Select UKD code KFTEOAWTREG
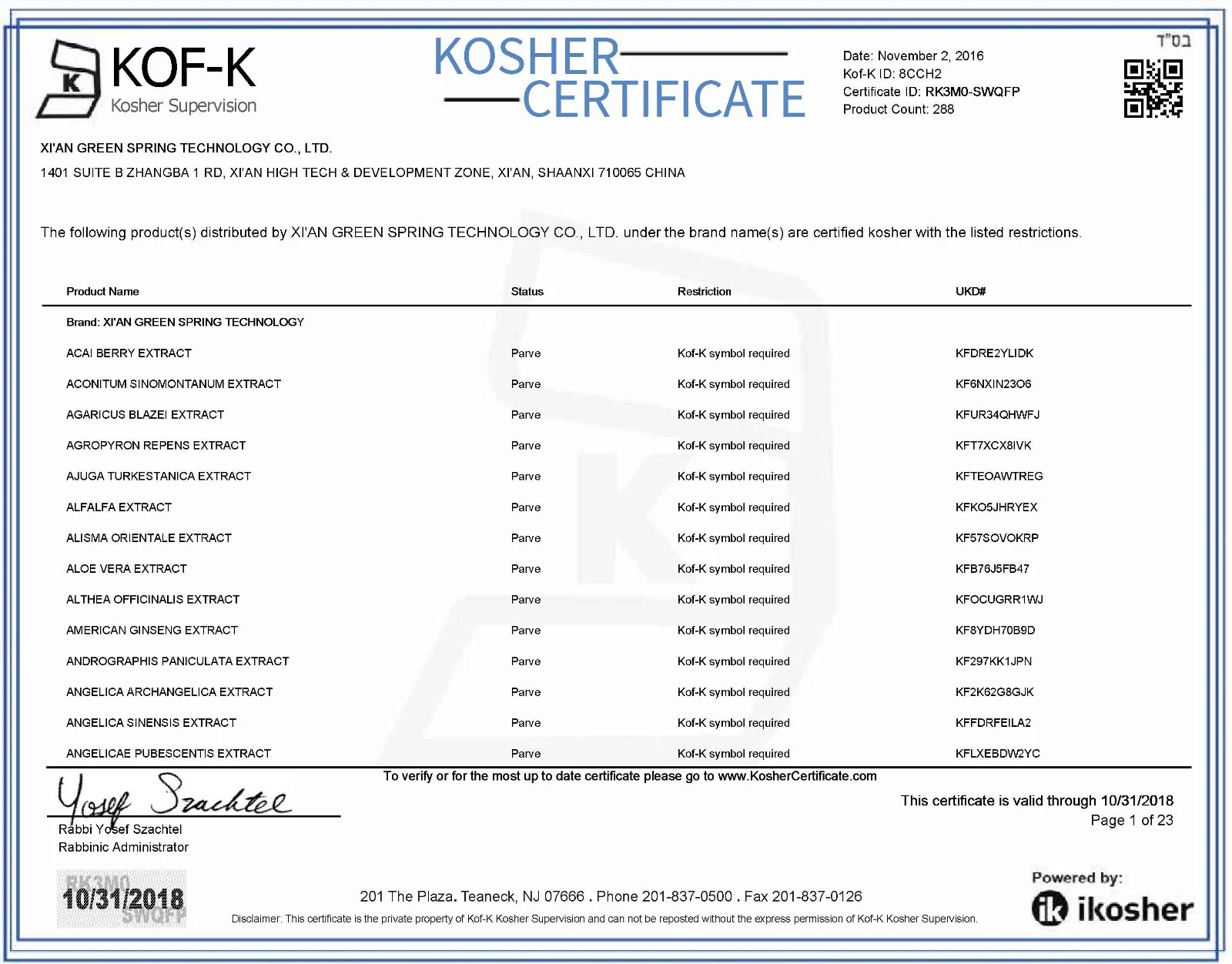Image resolution: width=1232 pixels, height=964 pixels. (x=999, y=476)
